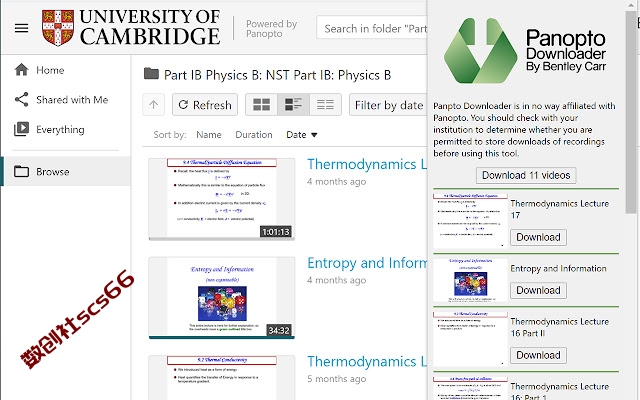Image resolution: width=640 pixels, height=400 pixels.
Task: Select Browse in sidebar
Action: [65, 171]
